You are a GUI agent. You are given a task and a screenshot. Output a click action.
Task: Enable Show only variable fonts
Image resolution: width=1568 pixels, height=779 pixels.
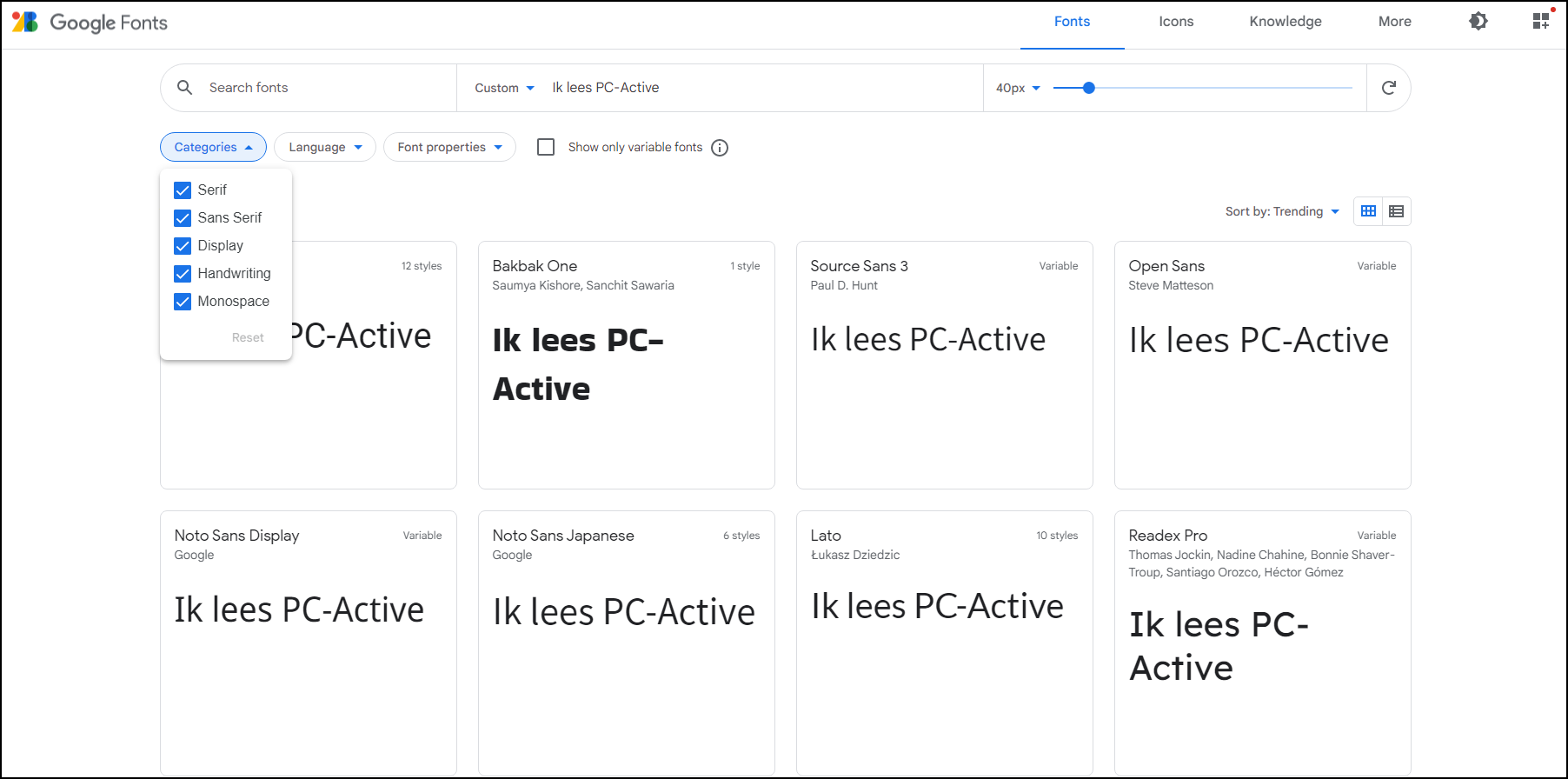tap(546, 147)
